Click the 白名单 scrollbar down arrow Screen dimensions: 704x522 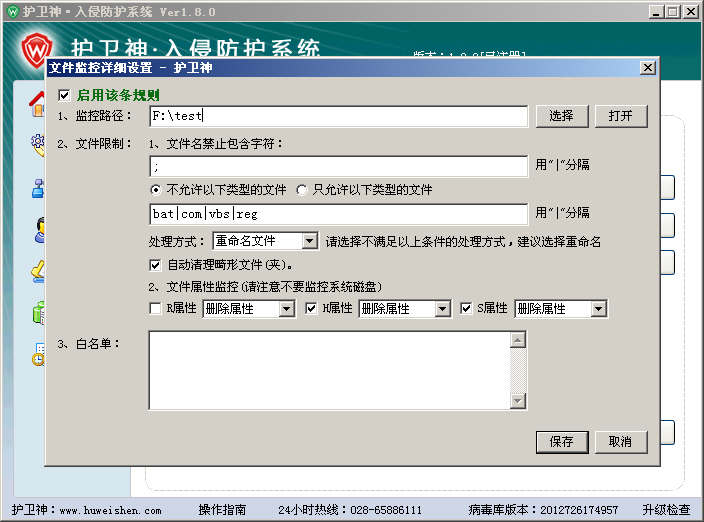click(518, 401)
